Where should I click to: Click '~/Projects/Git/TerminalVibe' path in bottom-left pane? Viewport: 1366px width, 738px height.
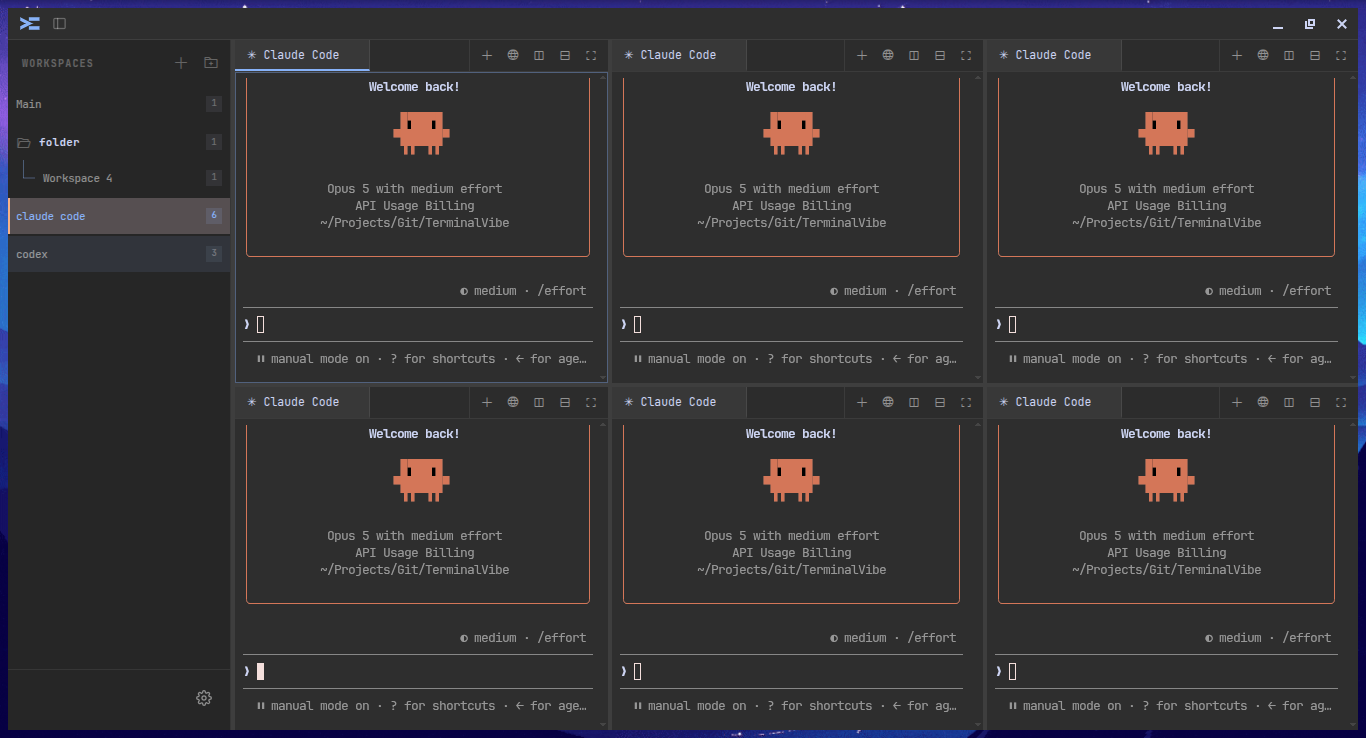415,570
